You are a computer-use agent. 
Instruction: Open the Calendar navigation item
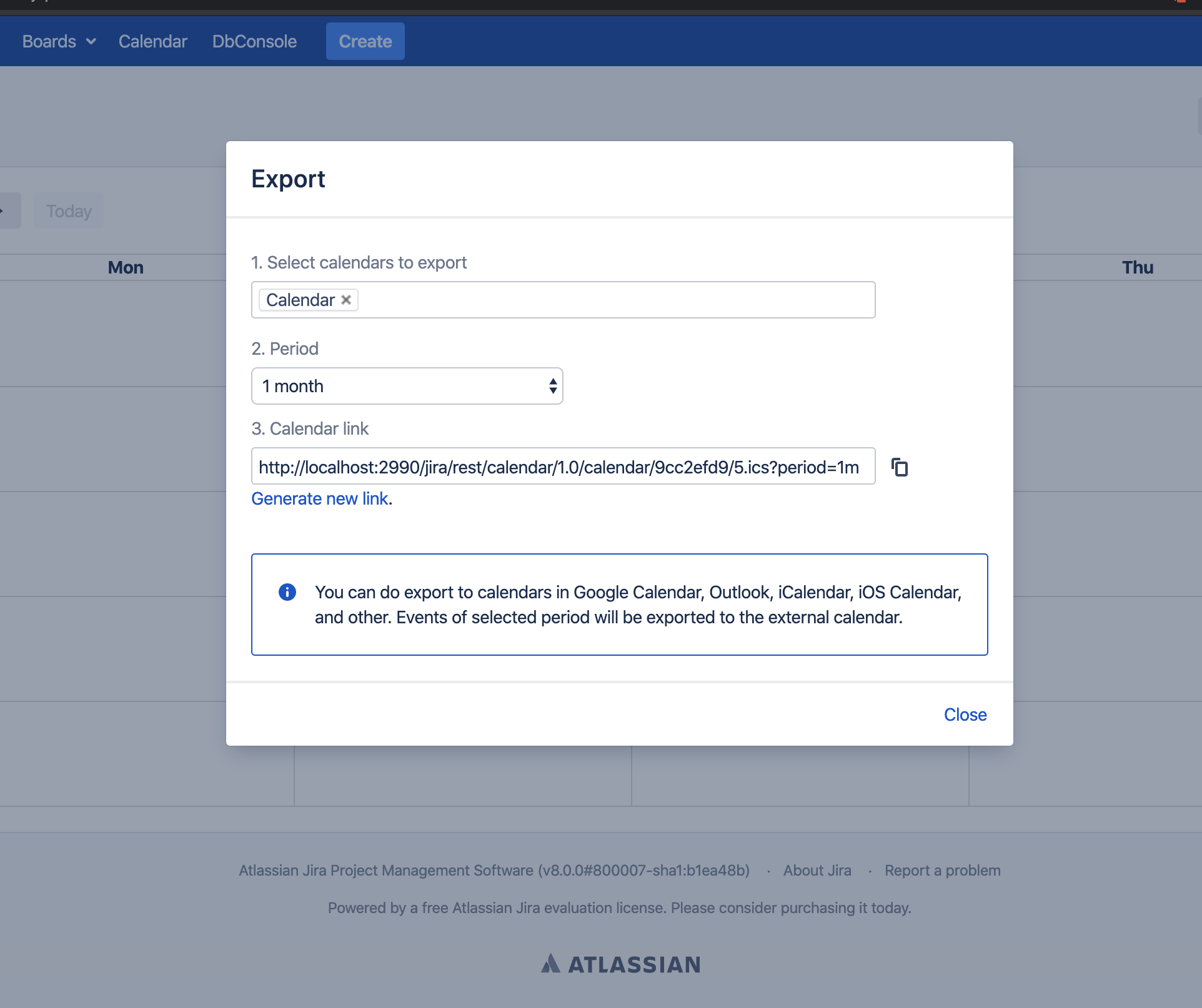pos(153,41)
